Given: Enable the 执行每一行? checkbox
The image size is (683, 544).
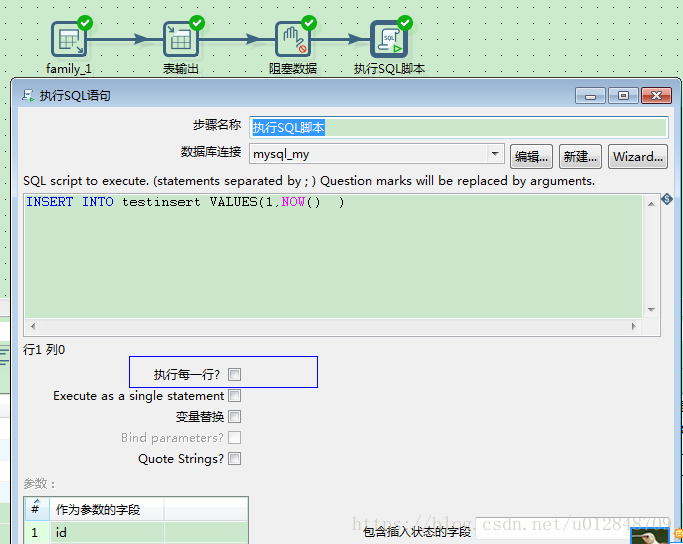Looking at the screenshot, I should point(234,375).
